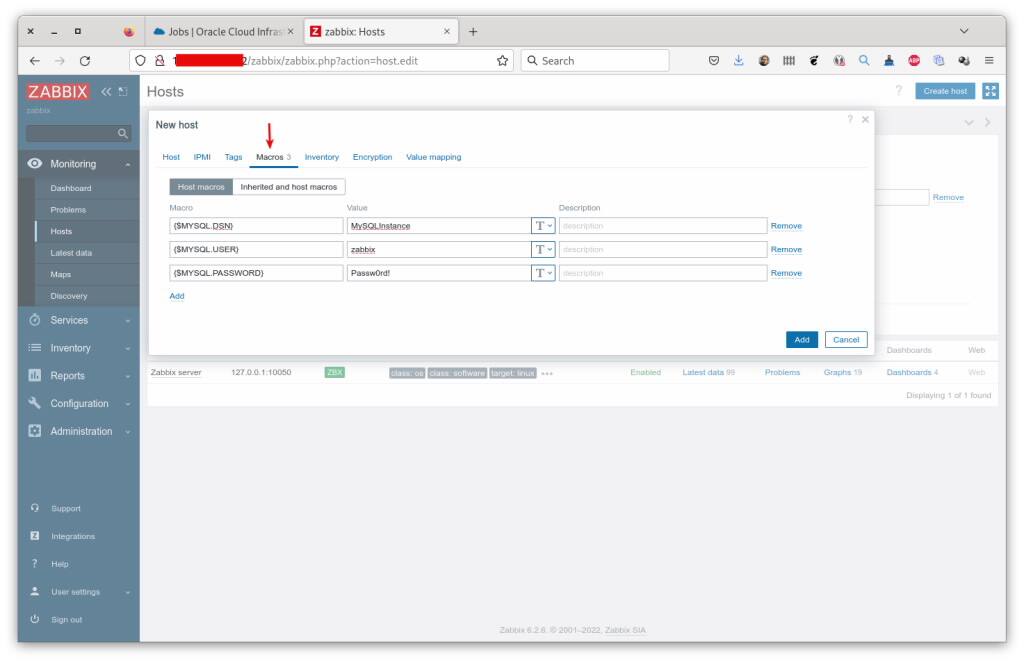The width and height of the screenshot is (1024, 662).
Task: Click the Monitoring eye icon in sidebar
Action: coord(35,164)
